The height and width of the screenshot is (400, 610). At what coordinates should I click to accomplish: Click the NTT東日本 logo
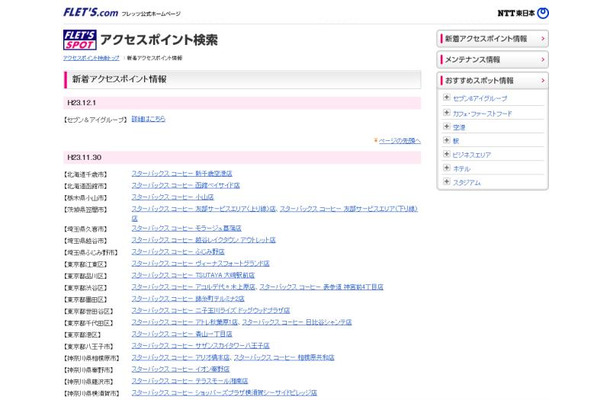point(523,13)
